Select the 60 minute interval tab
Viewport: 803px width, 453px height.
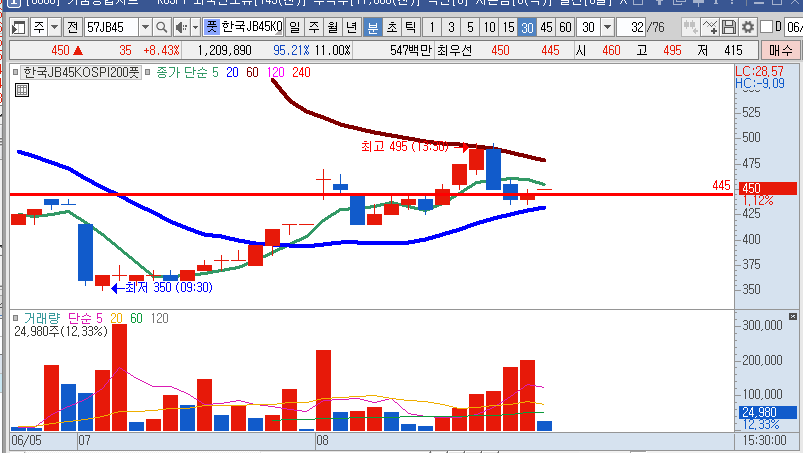click(566, 26)
